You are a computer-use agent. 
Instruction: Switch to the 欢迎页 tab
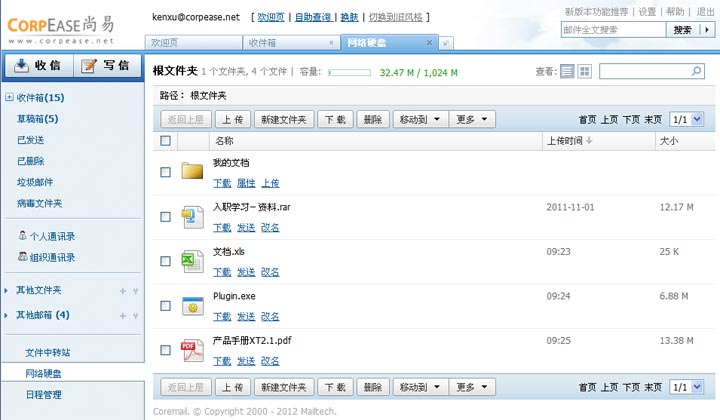(x=194, y=43)
